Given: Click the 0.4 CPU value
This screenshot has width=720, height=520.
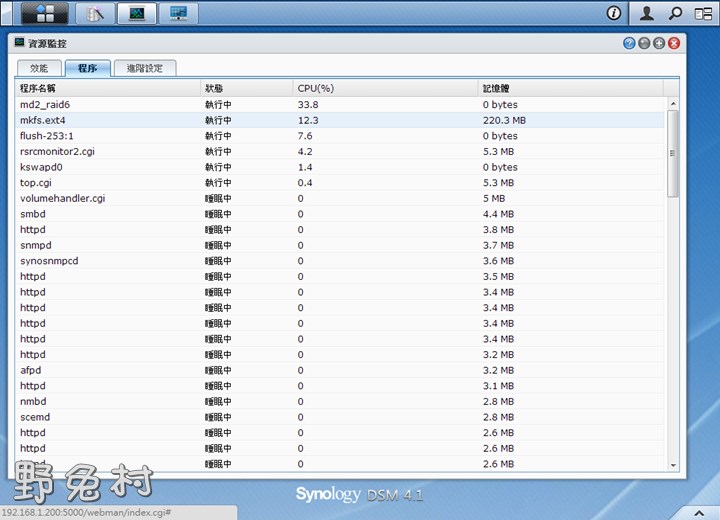Looking at the screenshot, I should click(x=305, y=183).
